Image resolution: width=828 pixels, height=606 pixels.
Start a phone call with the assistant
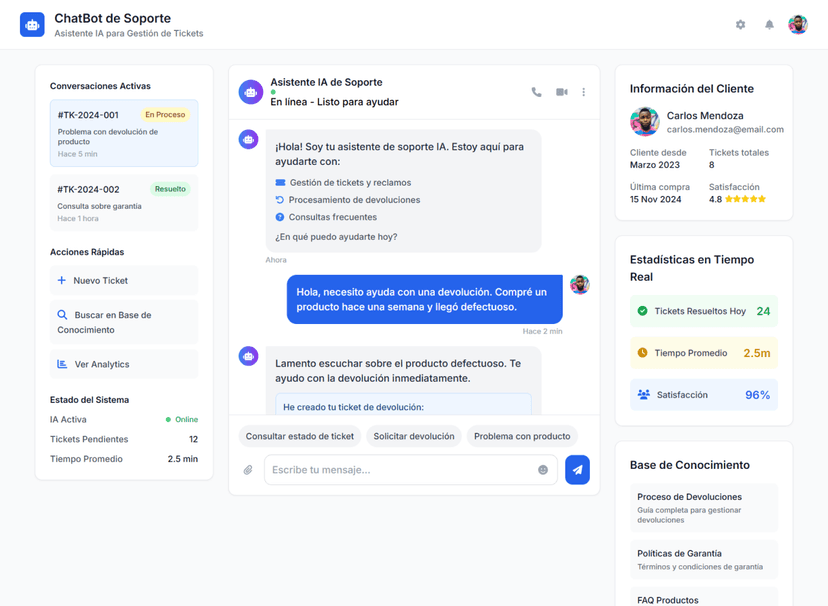[537, 92]
